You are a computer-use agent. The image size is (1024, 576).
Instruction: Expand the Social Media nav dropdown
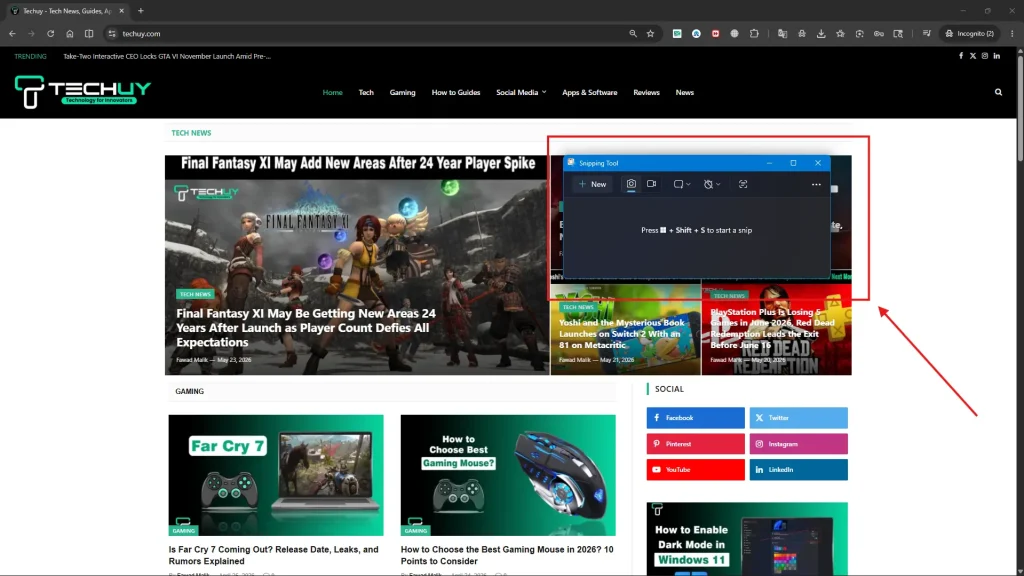pyautogui.click(x=521, y=93)
